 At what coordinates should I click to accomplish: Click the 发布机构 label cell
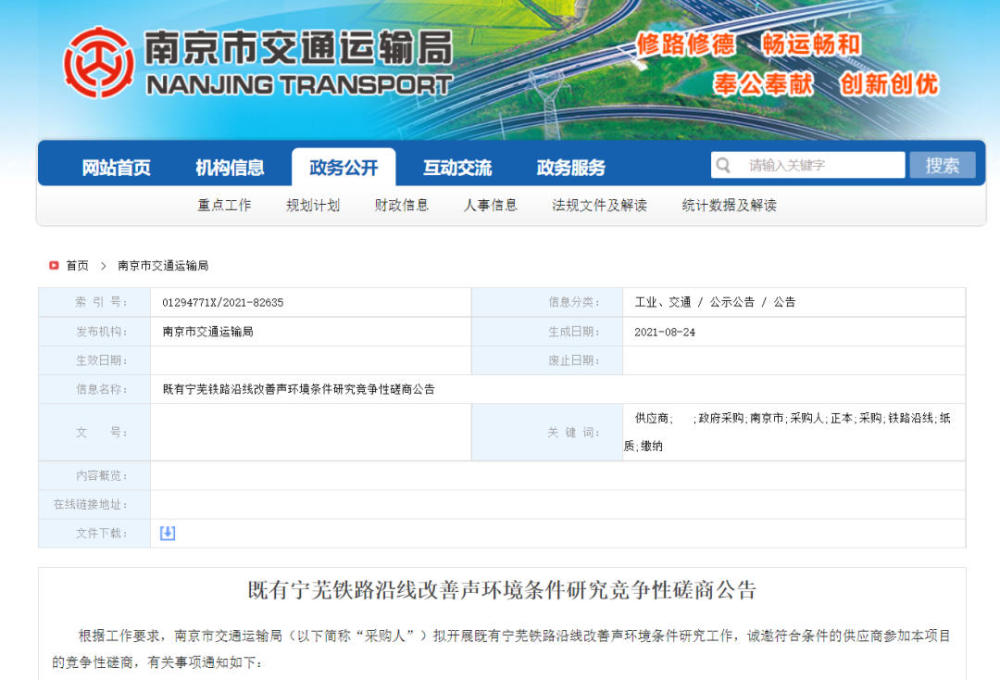click(x=94, y=332)
